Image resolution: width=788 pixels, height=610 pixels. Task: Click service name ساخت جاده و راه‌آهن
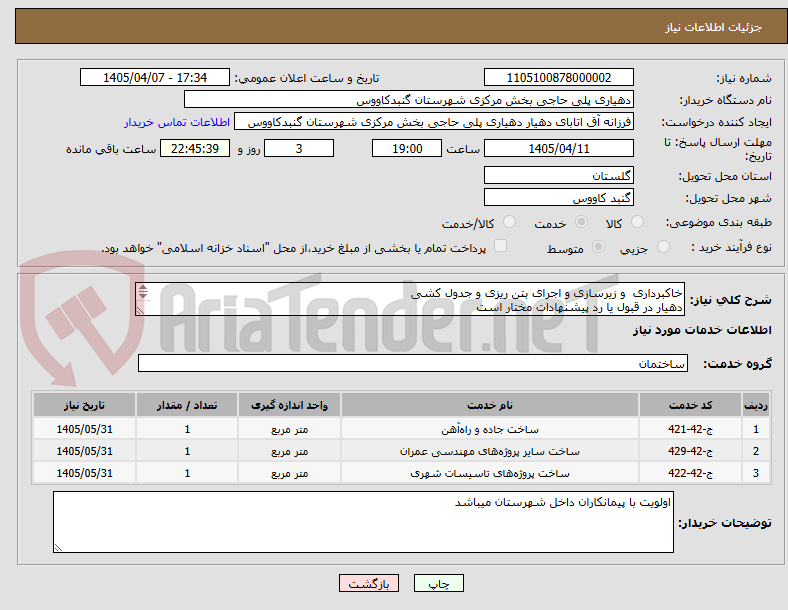[490, 430]
